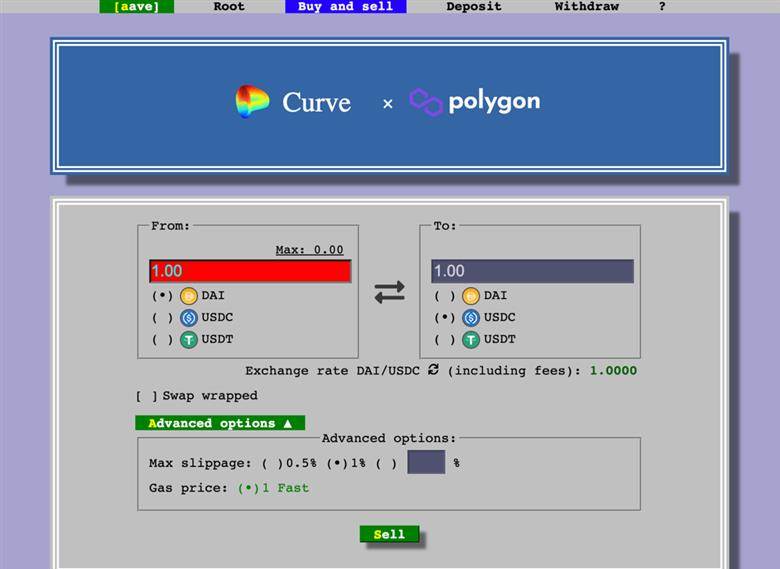The width and height of the screenshot is (780, 569).
Task: Click the DAI coin icon in From box
Action: (189, 296)
